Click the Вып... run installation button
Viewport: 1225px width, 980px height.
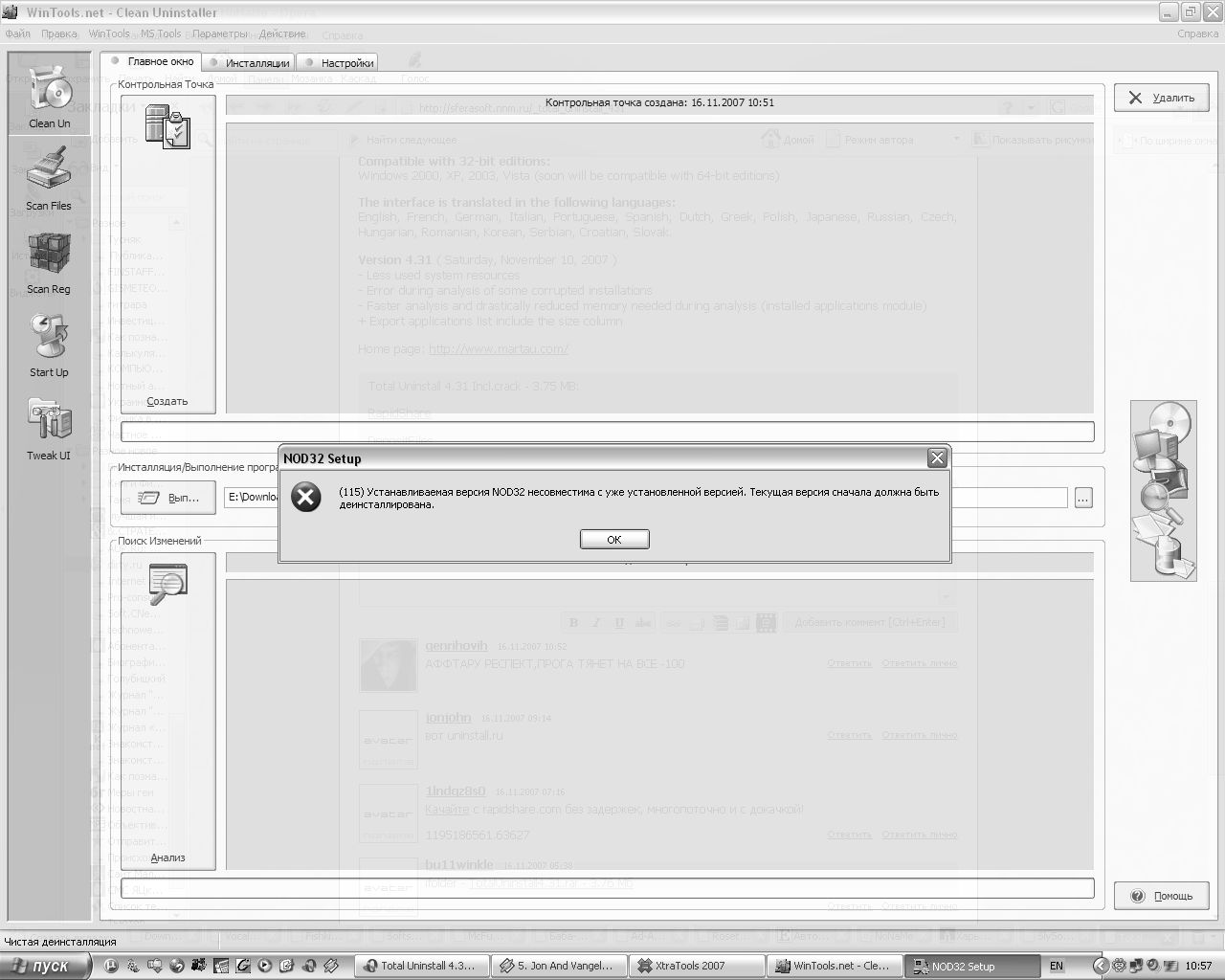coord(168,498)
